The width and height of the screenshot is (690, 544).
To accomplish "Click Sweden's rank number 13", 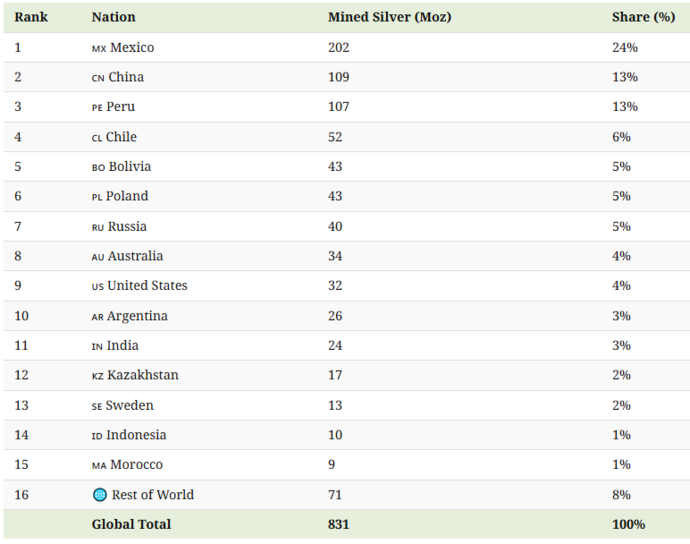I will [22, 405].
